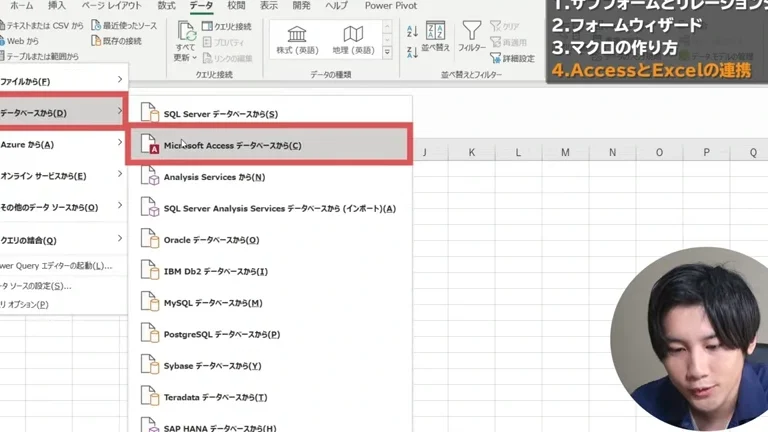Select column O header

(659, 152)
